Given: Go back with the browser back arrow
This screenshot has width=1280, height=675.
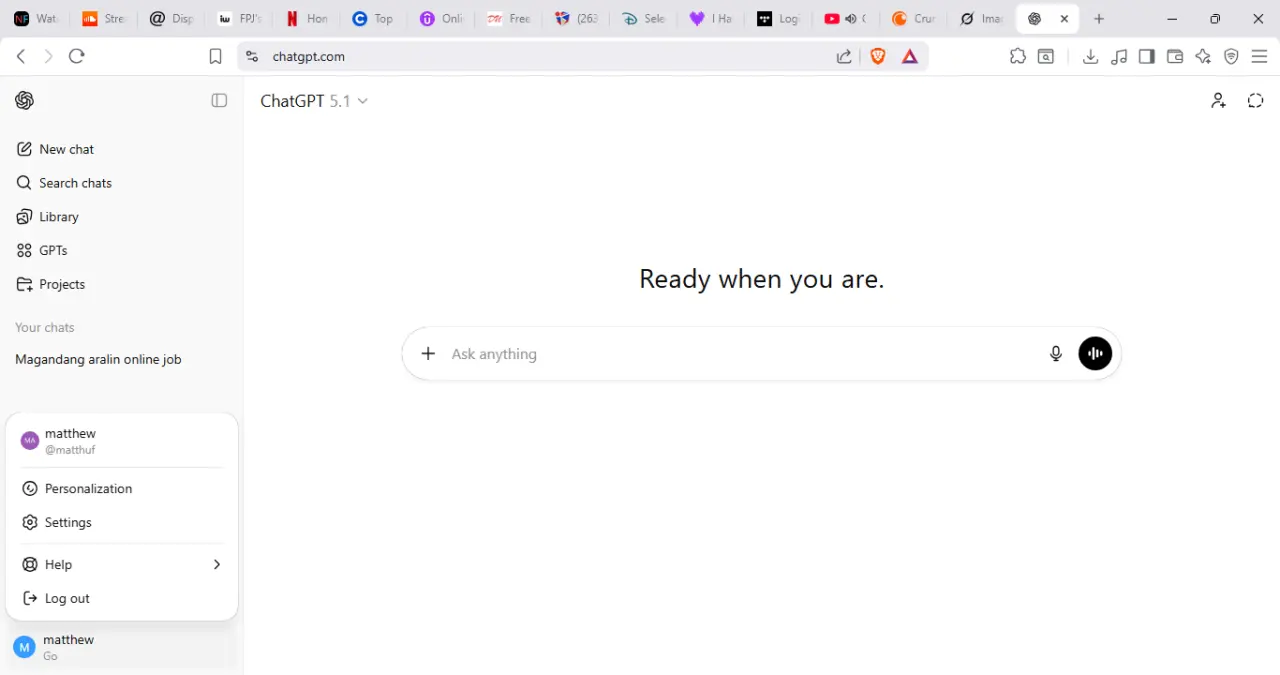Looking at the screenshot, I should 21,57.
